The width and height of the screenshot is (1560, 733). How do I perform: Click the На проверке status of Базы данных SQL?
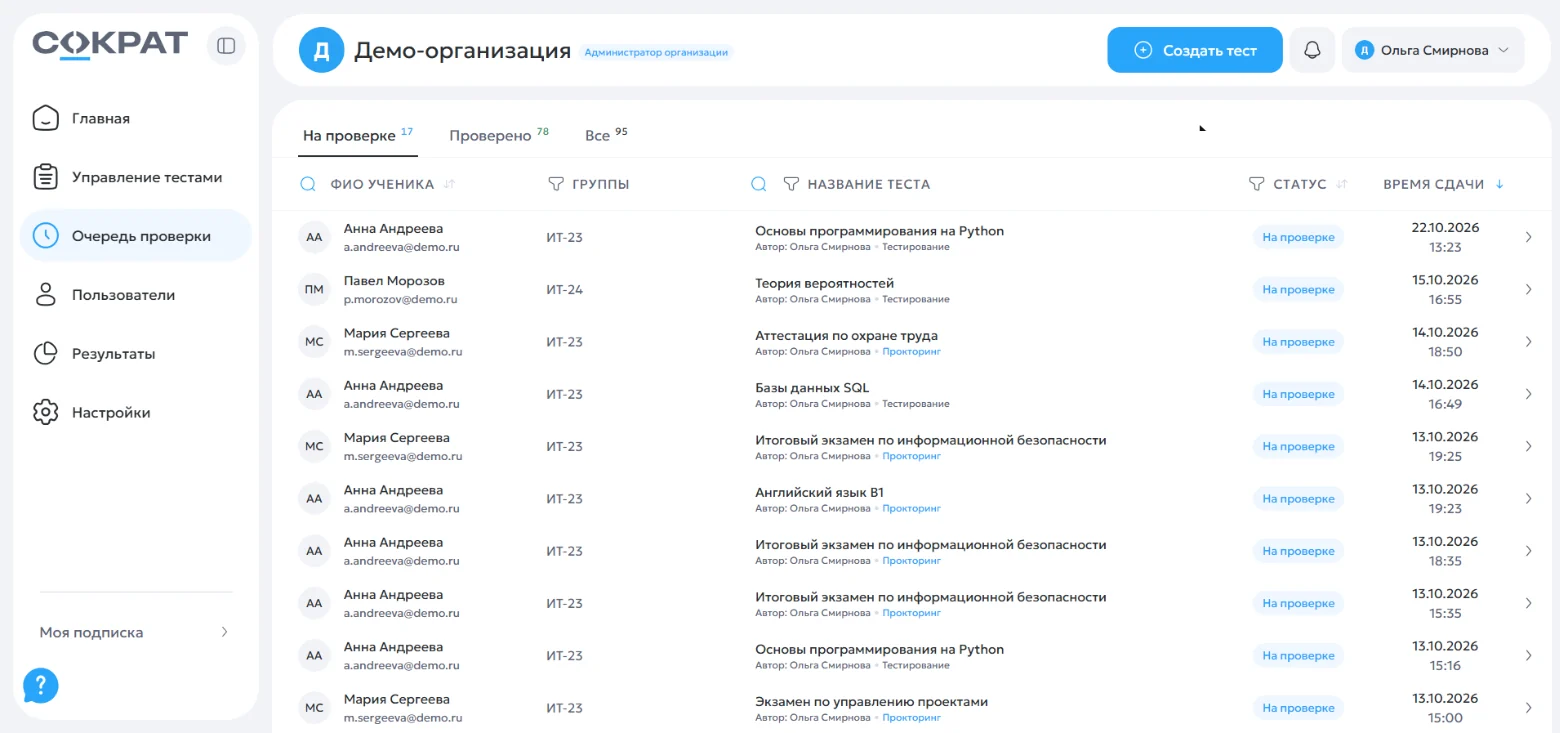click(1298, 394)
